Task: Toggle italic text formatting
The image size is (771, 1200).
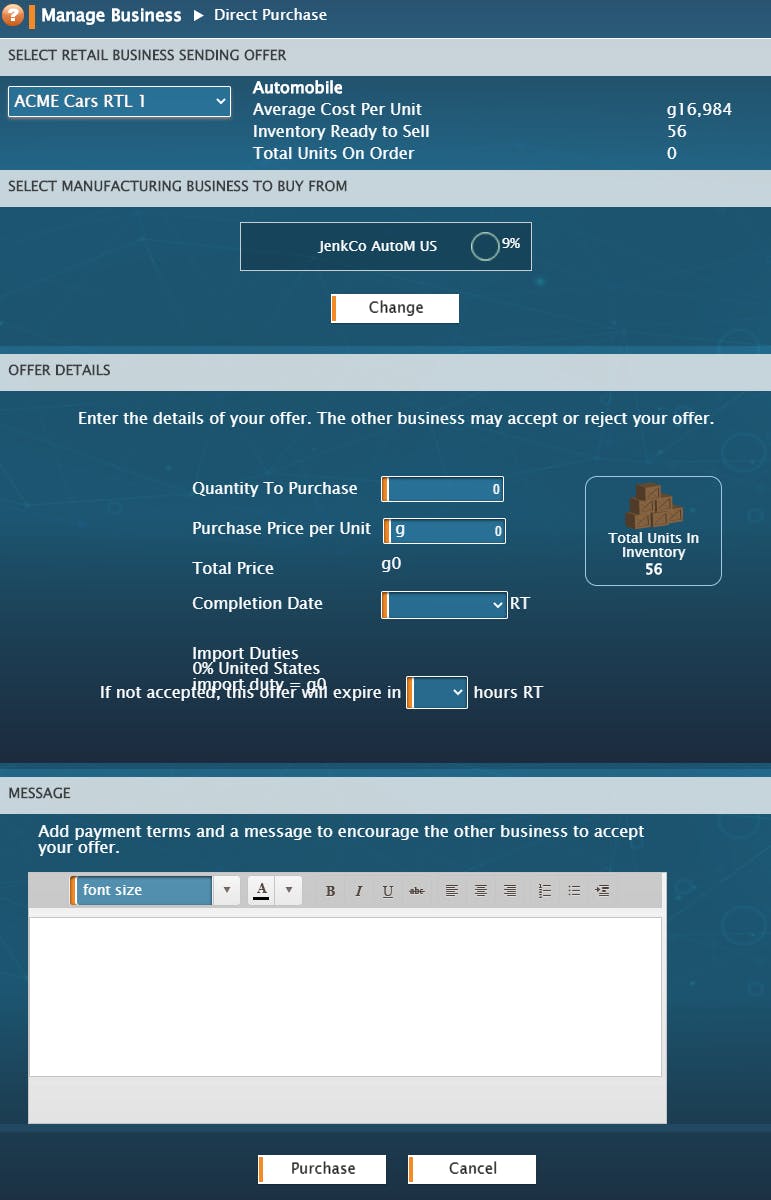Action: click(x=358, y=891)
